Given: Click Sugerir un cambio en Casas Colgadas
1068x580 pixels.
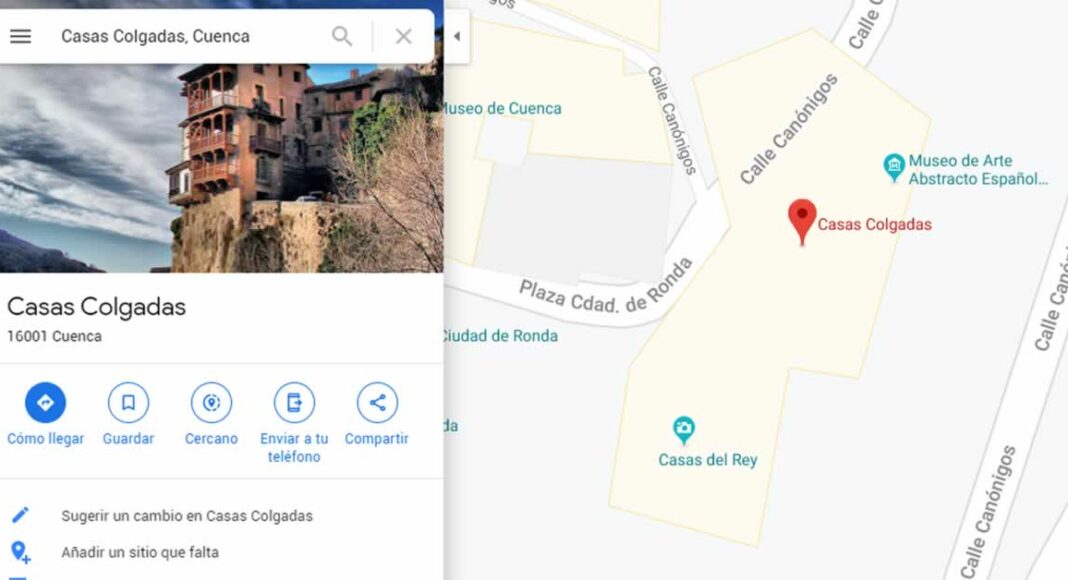Looking at the screenshot, I should coord(187,516).
